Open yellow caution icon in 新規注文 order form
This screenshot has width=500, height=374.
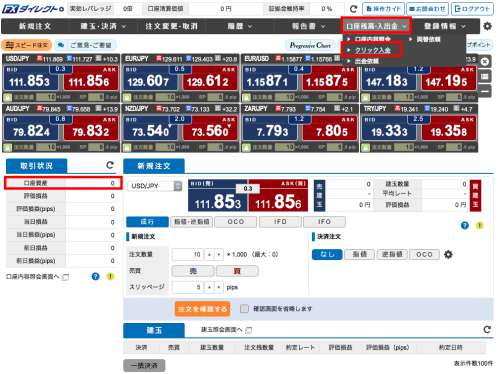point(479,226)
